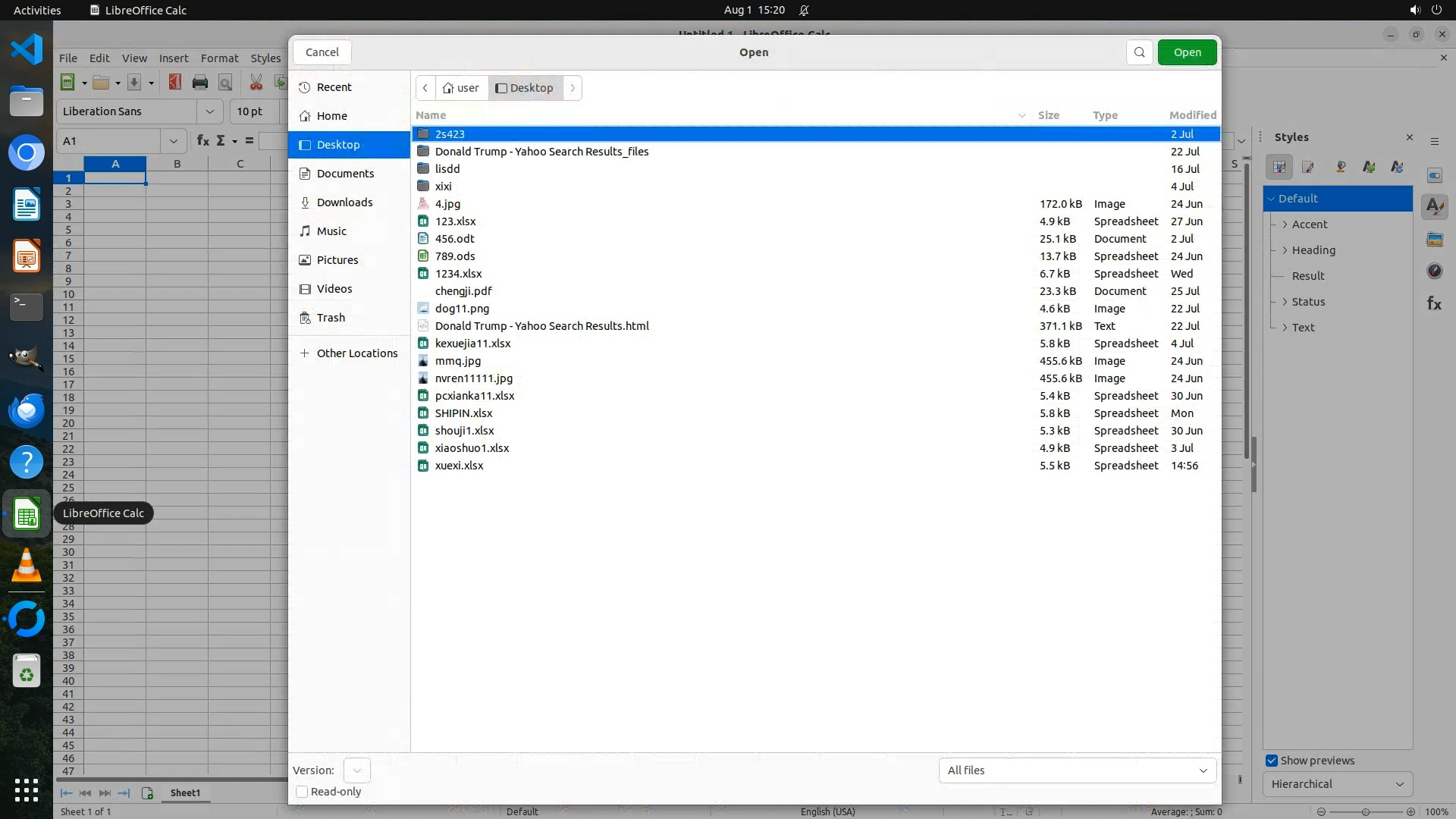Expand the Heading style tree item
This screenshot has width=1456, height=819.
point(1285,250)
